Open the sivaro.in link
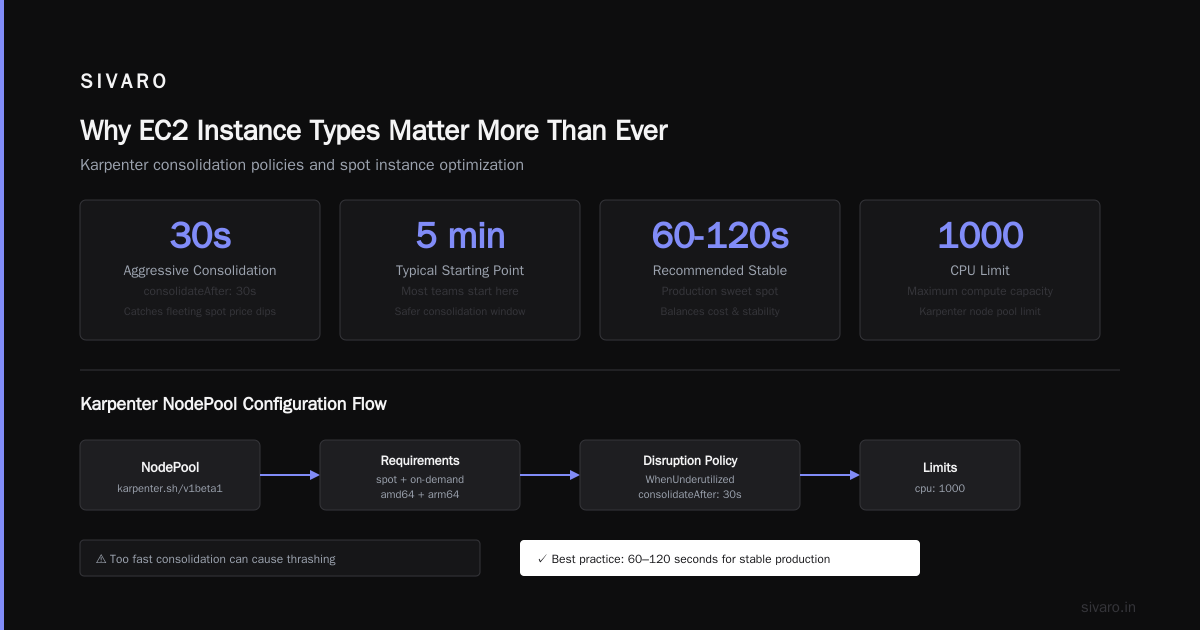This screenshot has width=1200, height=630. [x=1108, y=607]
